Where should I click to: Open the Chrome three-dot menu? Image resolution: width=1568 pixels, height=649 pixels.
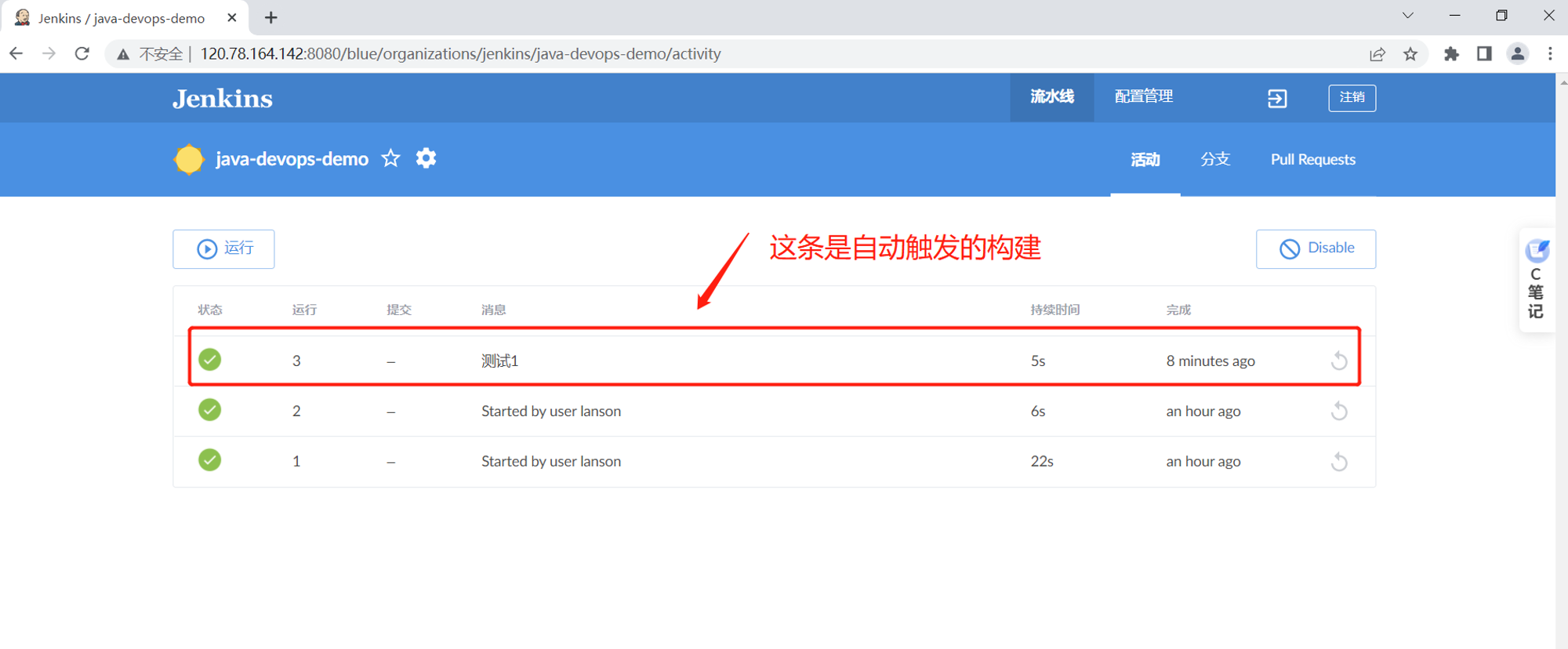[1550, 54]
